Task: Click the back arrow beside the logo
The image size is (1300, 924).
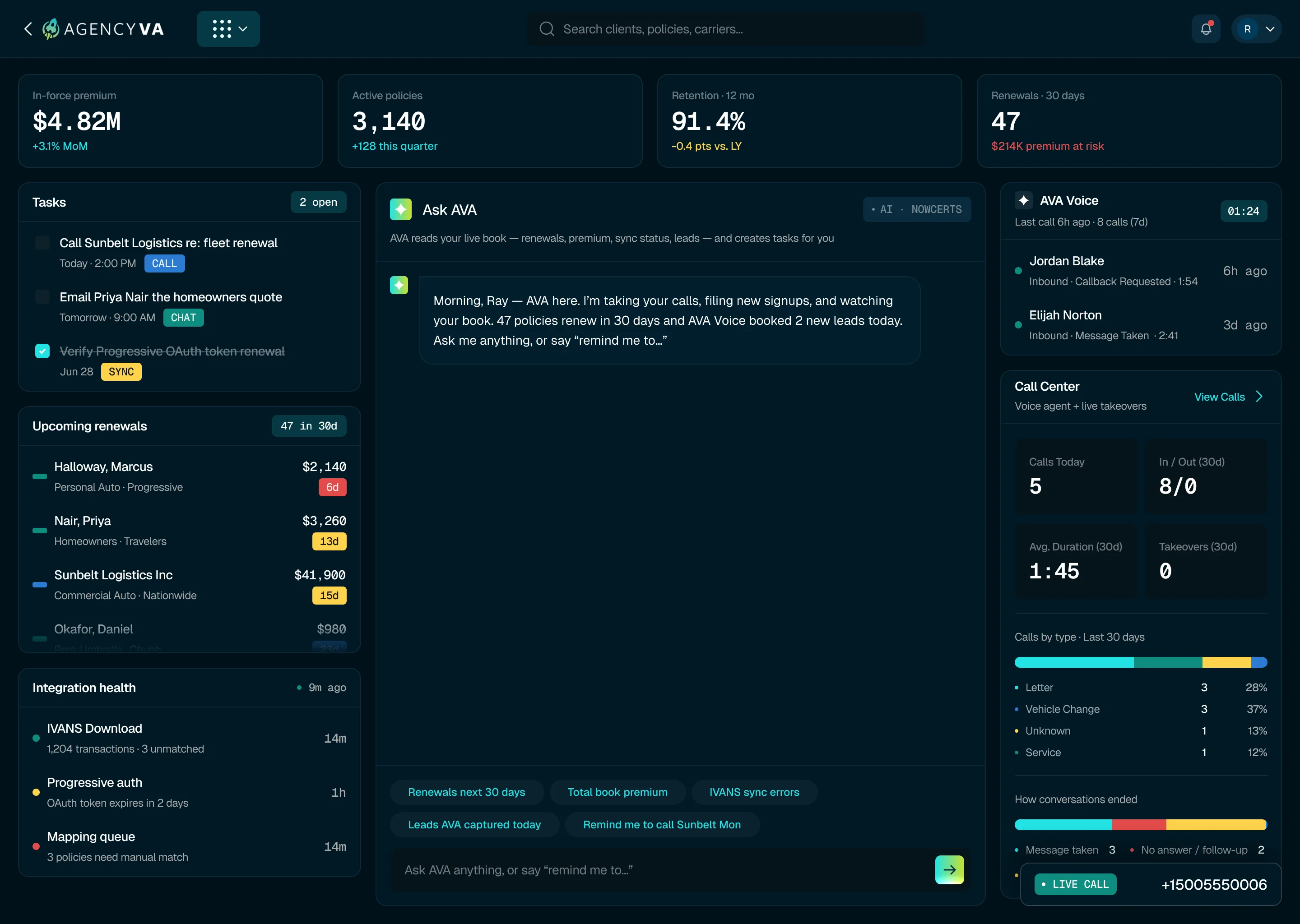Action: click(x=28, y=29)
